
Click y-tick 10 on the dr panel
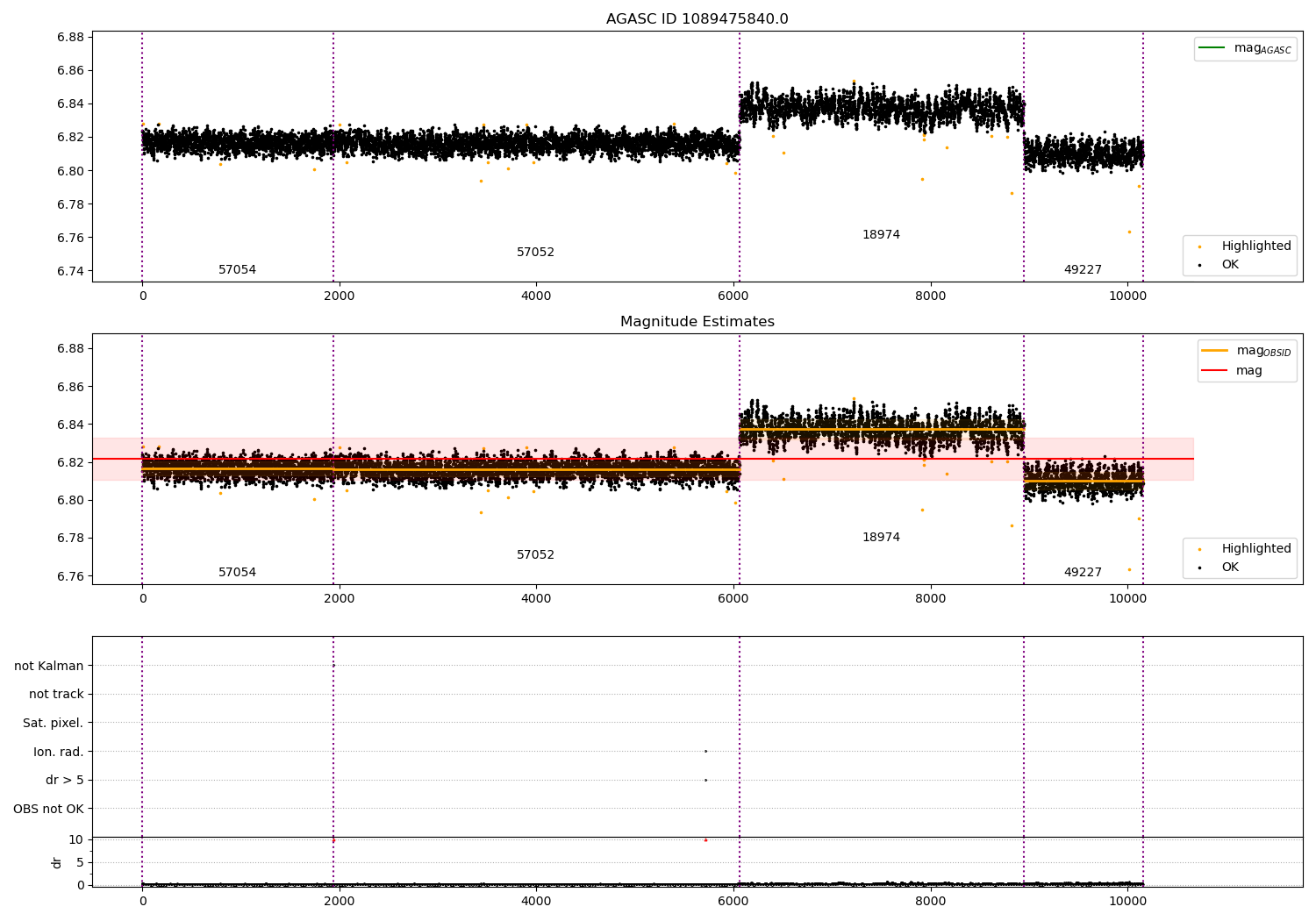click(x=76, y=839)
